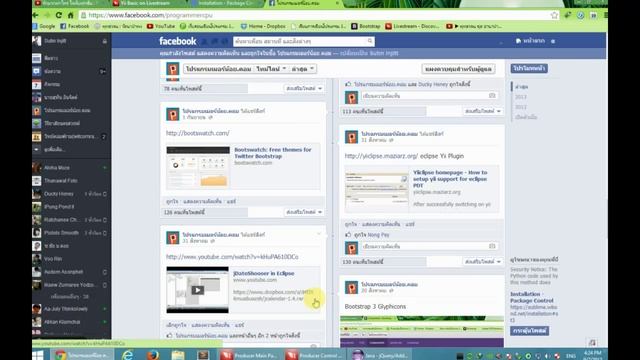
Task: Click the Yiclipse homepage thumbnail
Action: pos(376,190)
